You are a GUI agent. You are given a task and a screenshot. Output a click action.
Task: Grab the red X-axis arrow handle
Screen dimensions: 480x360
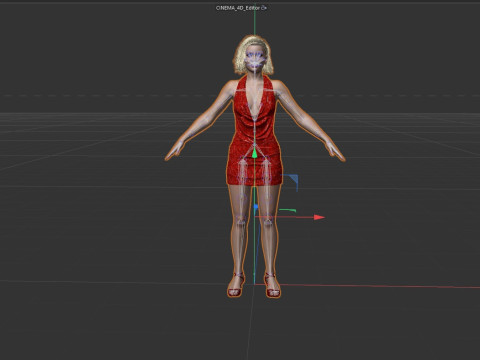319,217
